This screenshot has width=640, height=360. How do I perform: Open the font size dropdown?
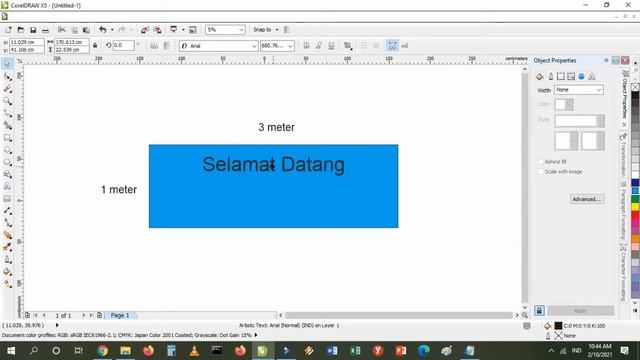pyautogui.click(x=290, y=46)
